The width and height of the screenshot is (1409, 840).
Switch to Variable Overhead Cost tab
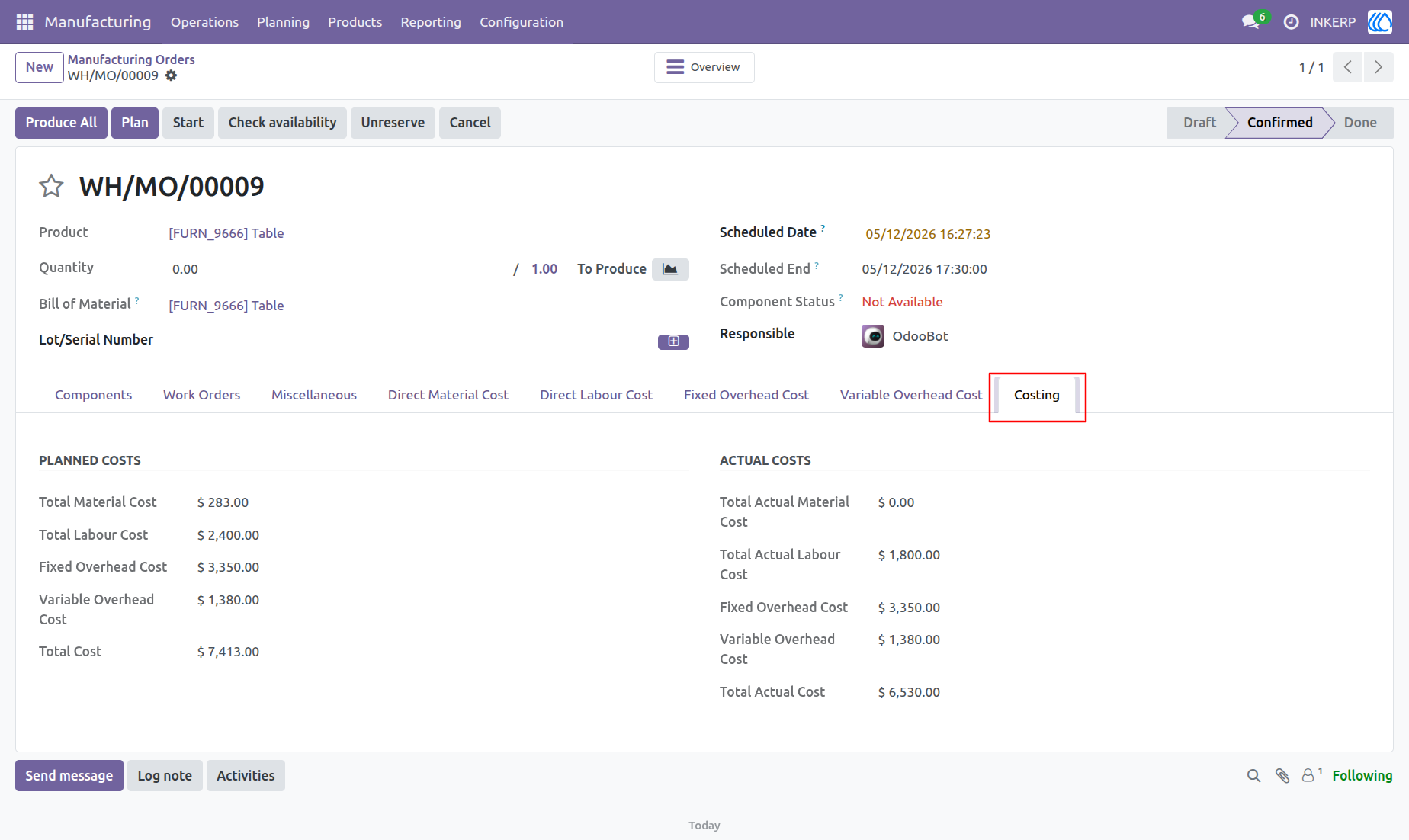[911, 395]
